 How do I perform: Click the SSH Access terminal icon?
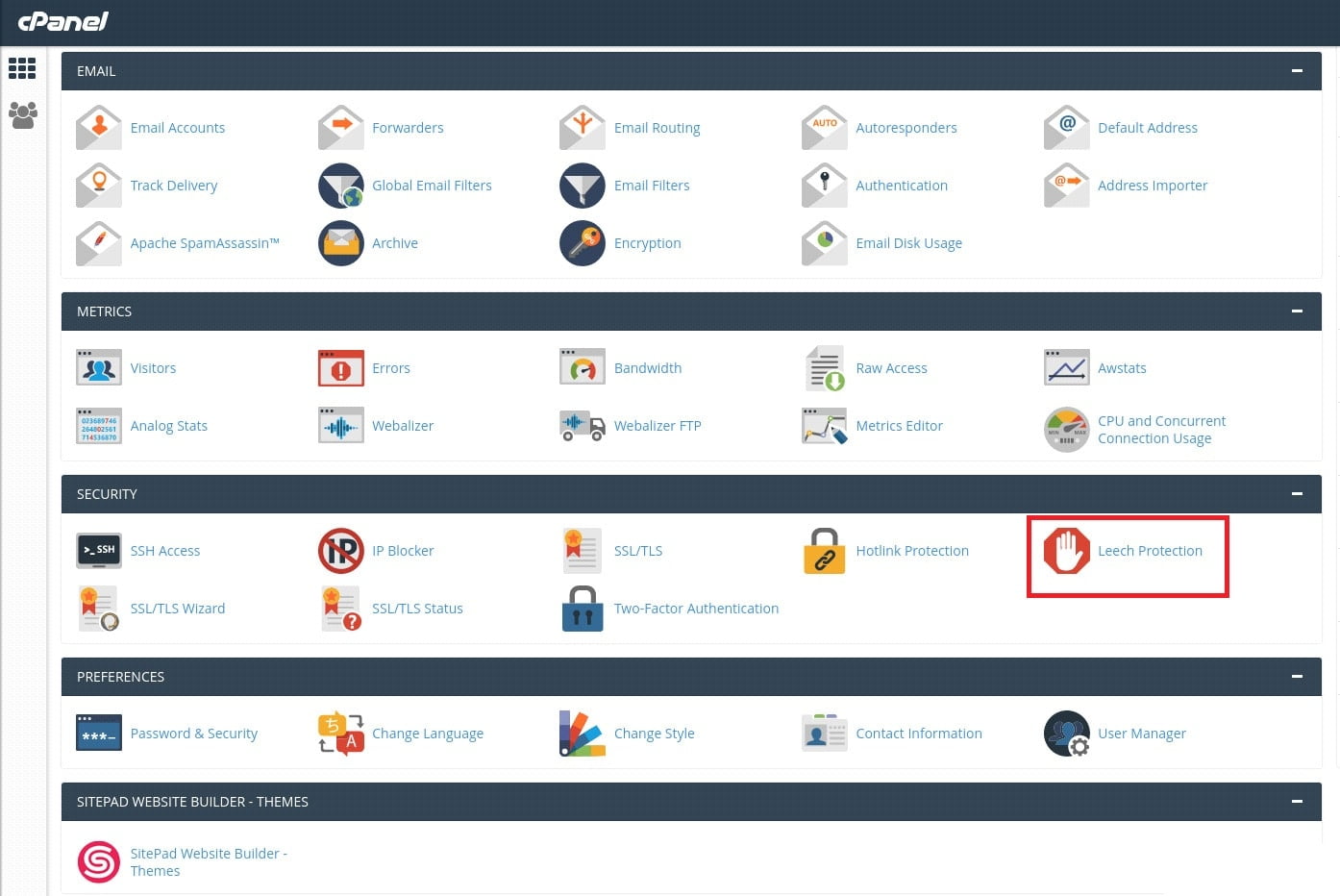pyautogui.click(x=98, y=551)
